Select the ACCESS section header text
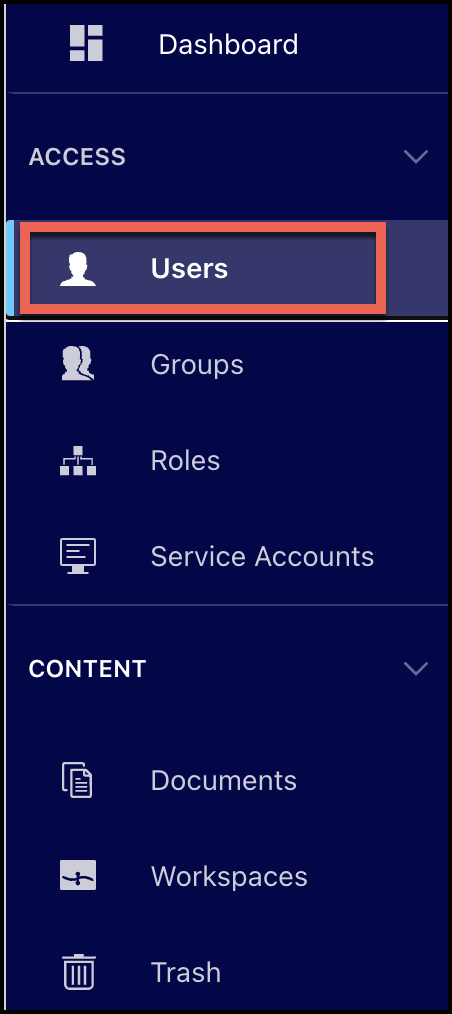The height and width of the screenshot is (1014, 452). (x=77, y=157)
